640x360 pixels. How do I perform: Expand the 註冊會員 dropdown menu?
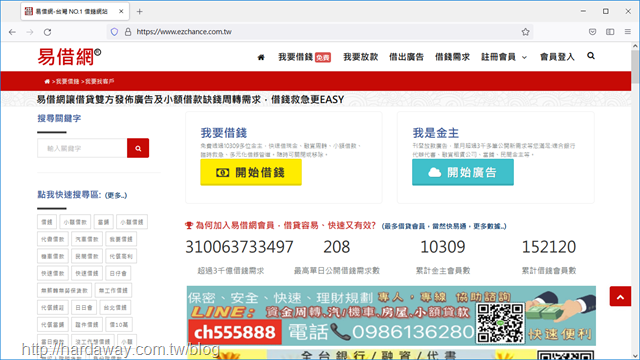(504, 57)
